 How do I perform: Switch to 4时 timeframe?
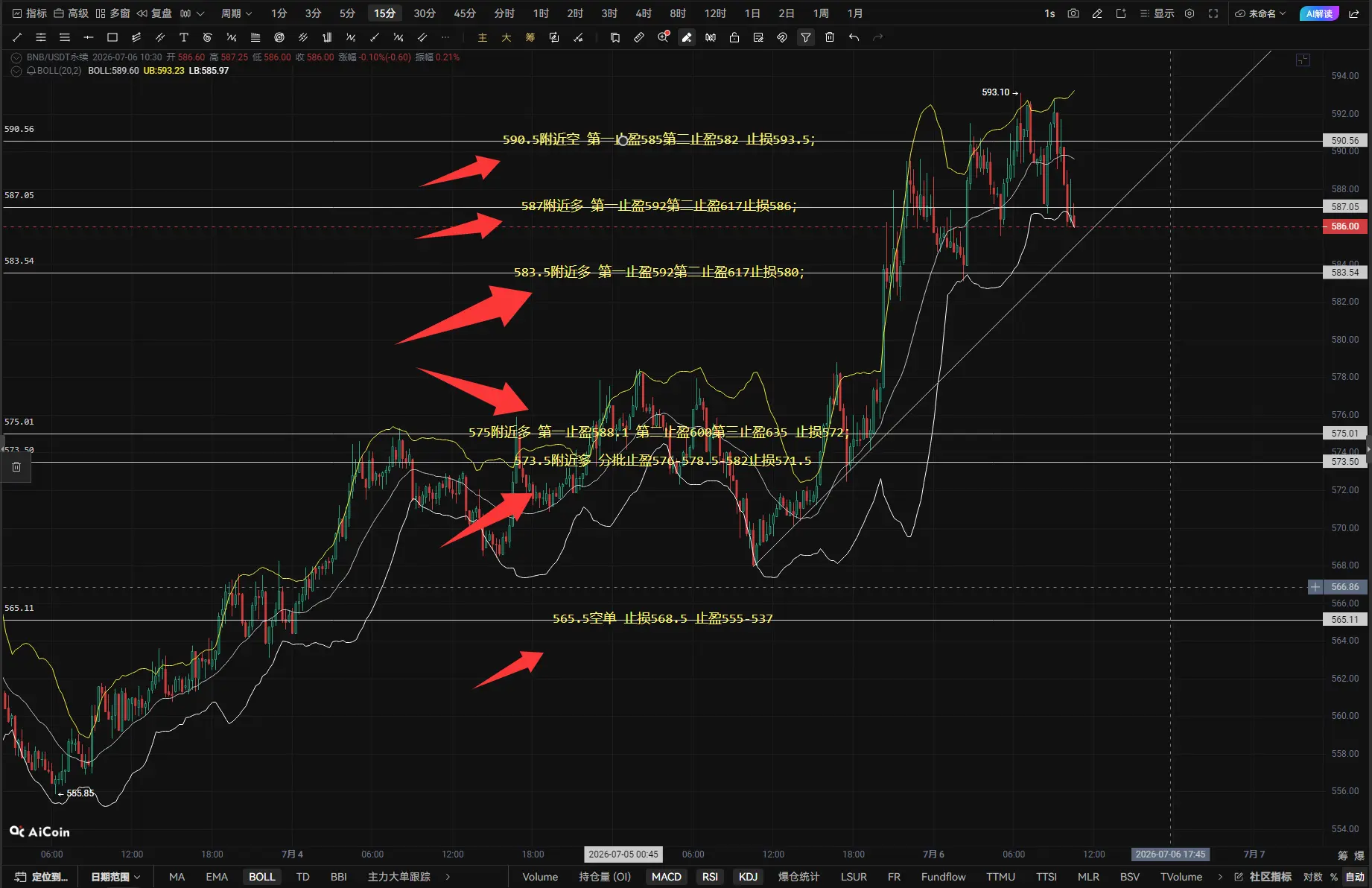[x=644, y=13]
